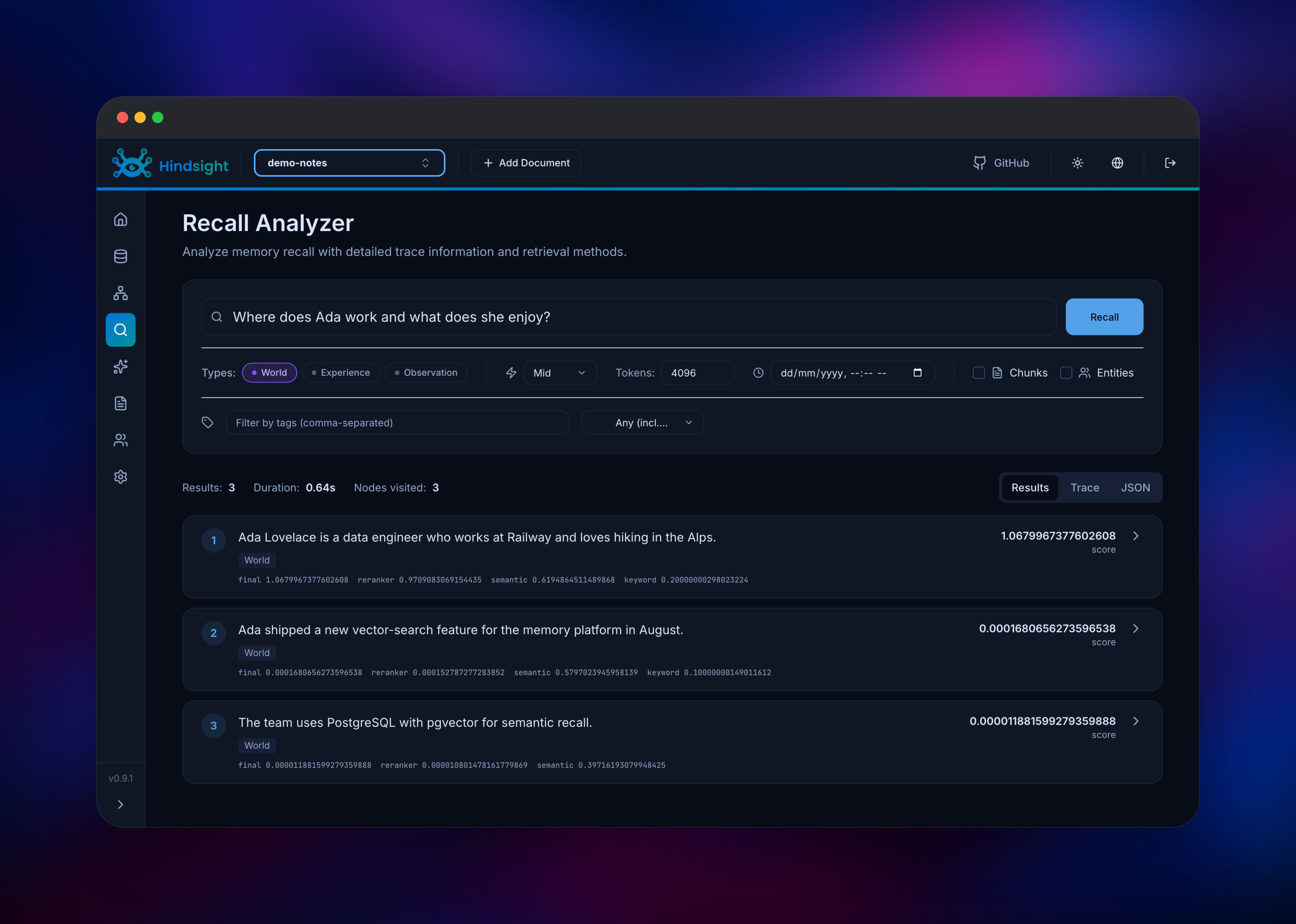The width and height of the screenshot is (1296, 924).
Task: Click the Recall button
Action: pyautogui.click(x=1104, y=317)
